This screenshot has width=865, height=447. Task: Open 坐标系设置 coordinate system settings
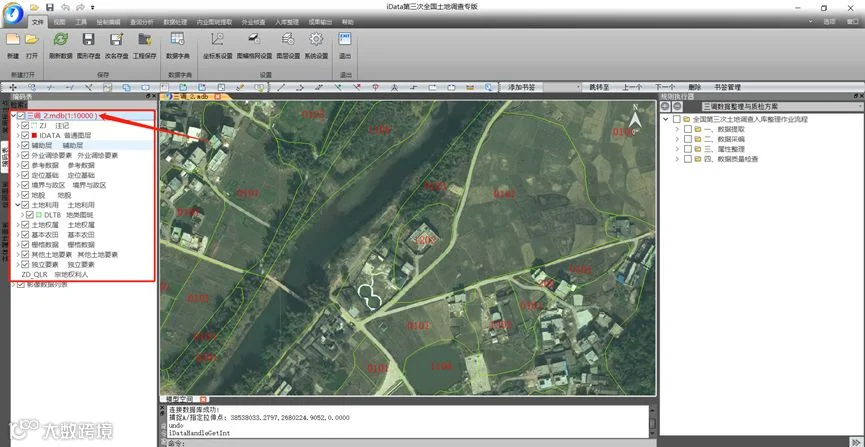point(217,40)
